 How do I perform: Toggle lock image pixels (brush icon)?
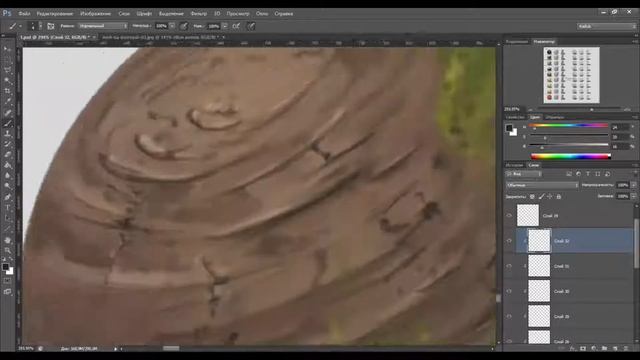click(x=541, y=197)
